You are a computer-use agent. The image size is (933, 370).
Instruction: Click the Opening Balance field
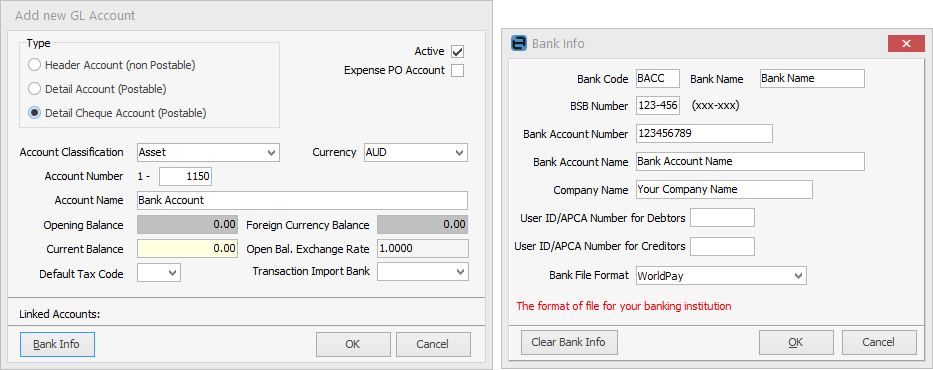(x=187, y=225)
